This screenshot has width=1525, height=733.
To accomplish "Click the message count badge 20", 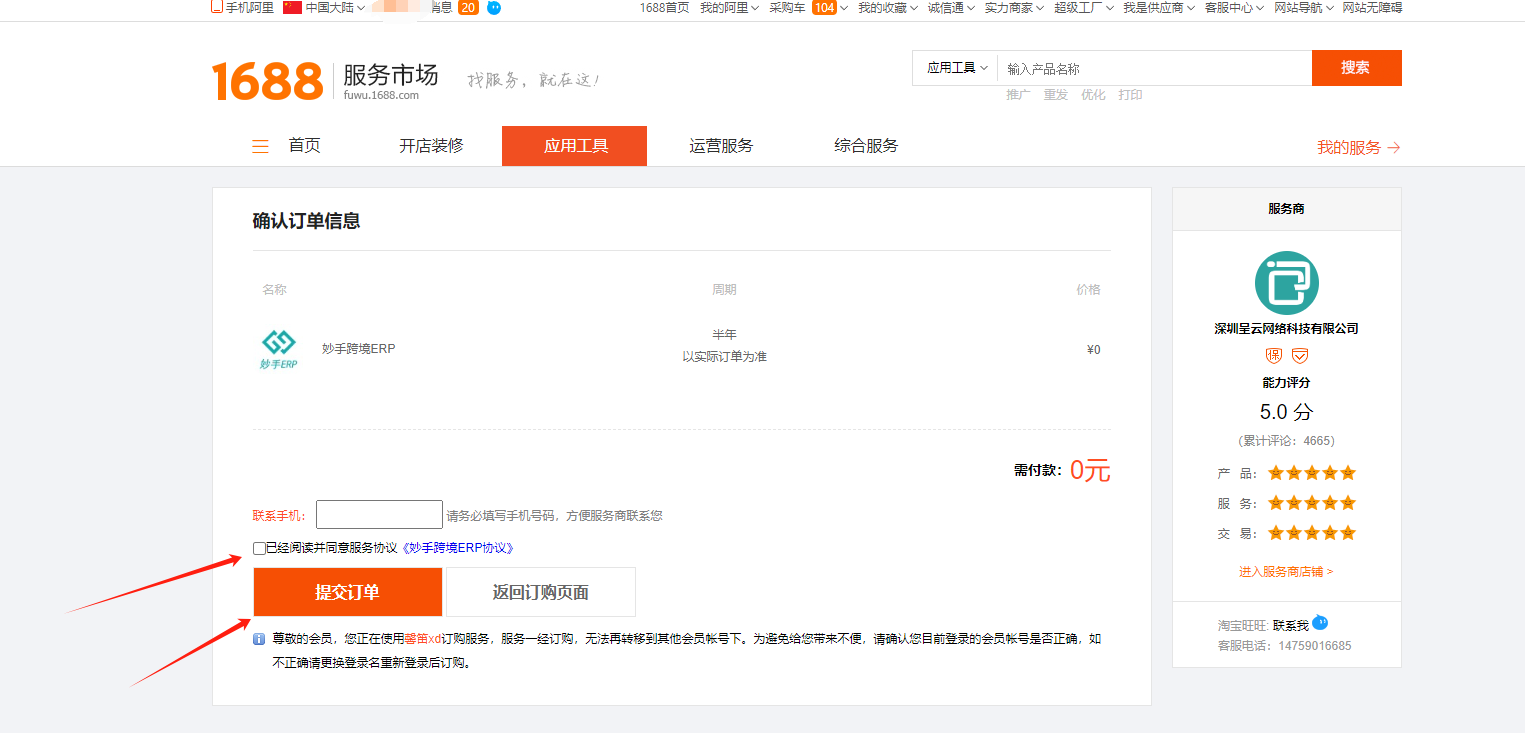I will pyautogui.click(x=468, y=8).
